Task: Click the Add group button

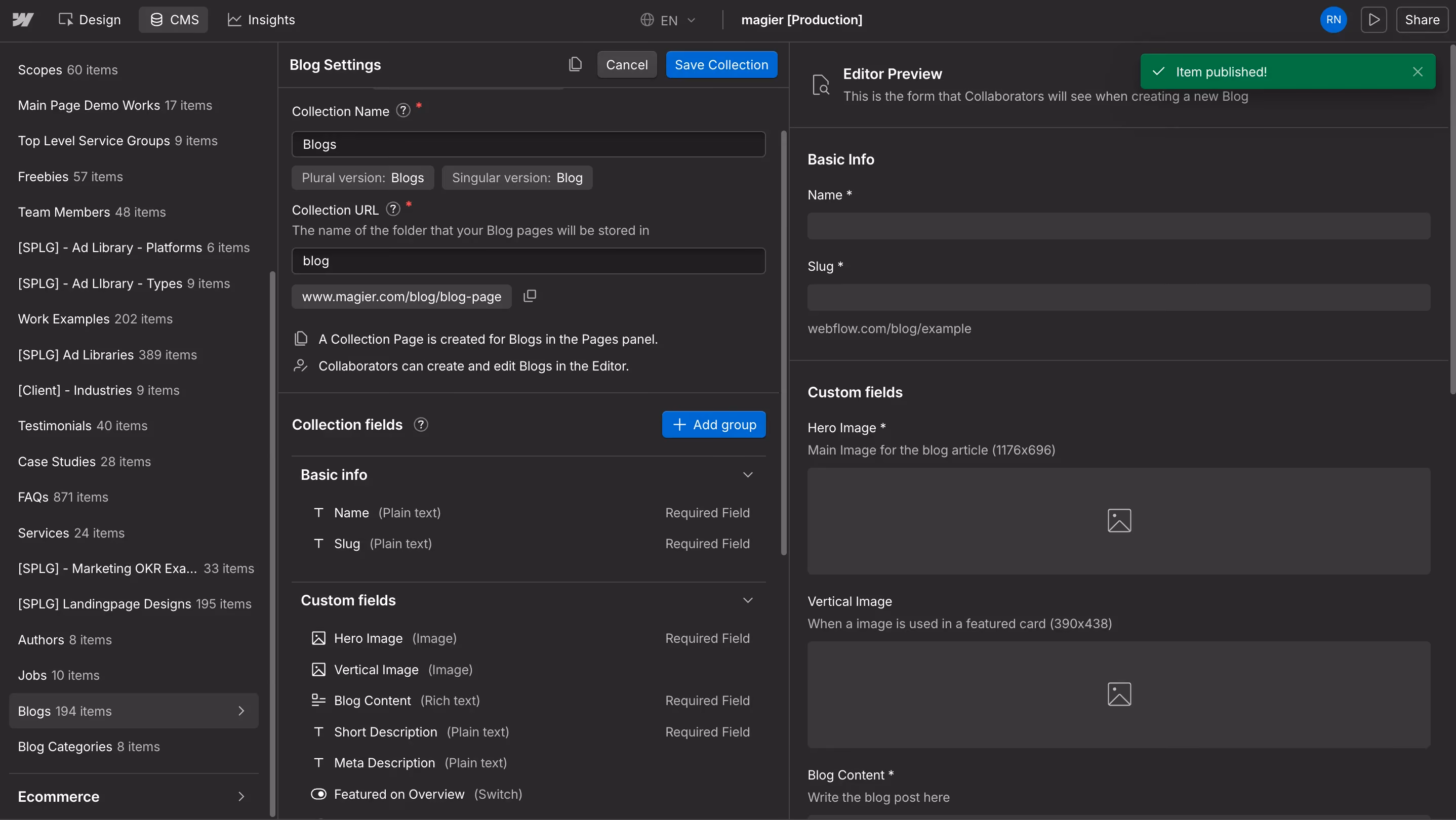Action: (x=713, y=424)
